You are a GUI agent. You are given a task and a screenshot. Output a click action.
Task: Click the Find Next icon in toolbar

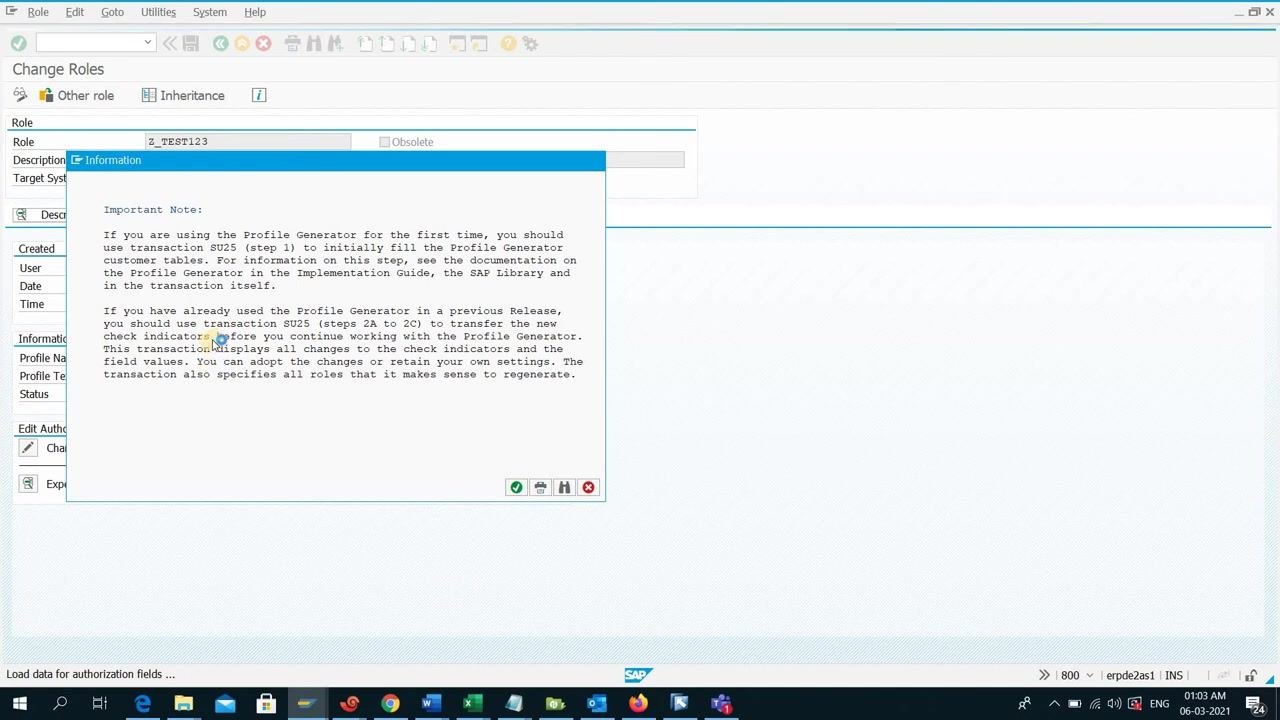click(x=335, y=43)
